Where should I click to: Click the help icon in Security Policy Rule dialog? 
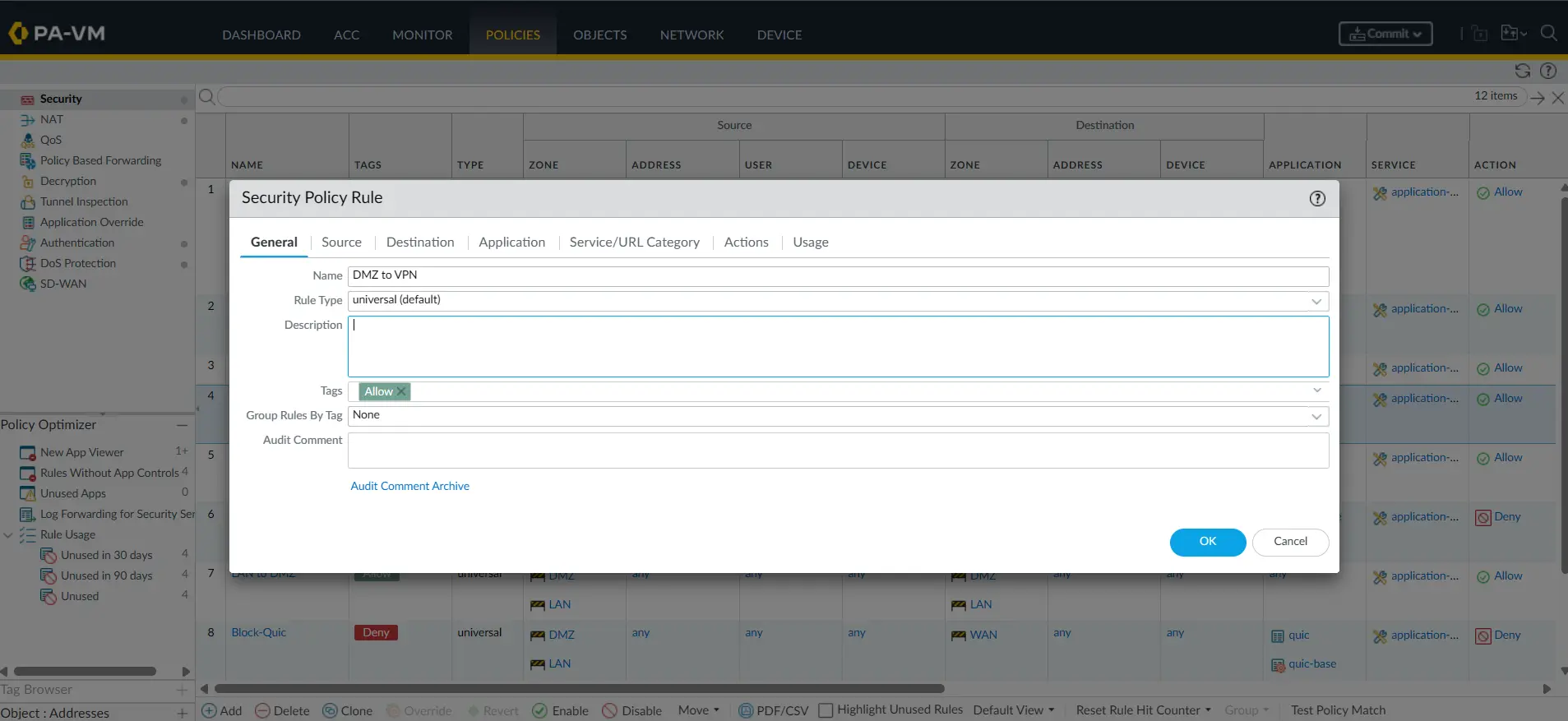tap(1317, 198)
